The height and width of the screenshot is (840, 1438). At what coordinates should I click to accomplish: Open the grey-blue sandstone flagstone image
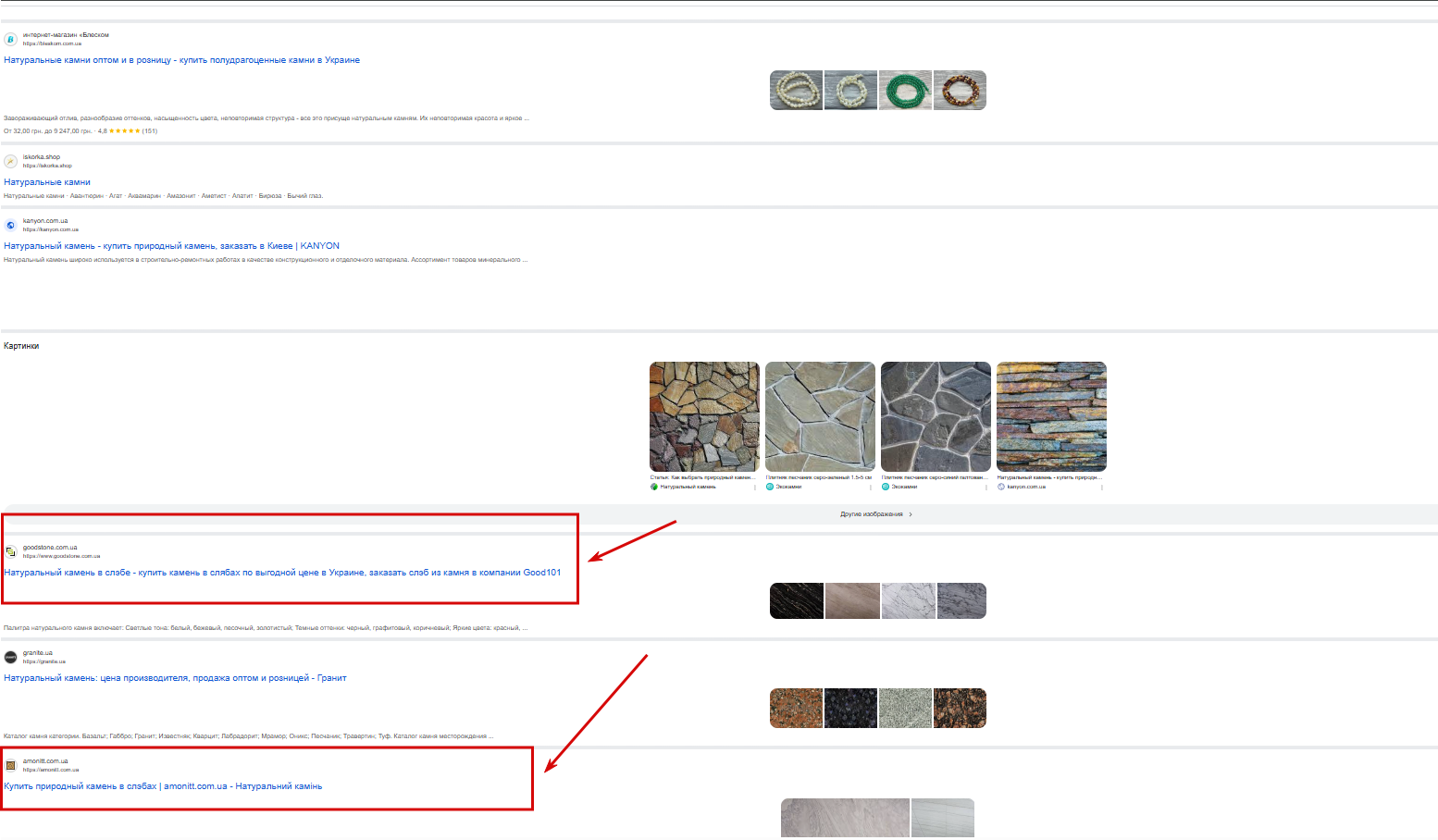(x=936, y=416)
